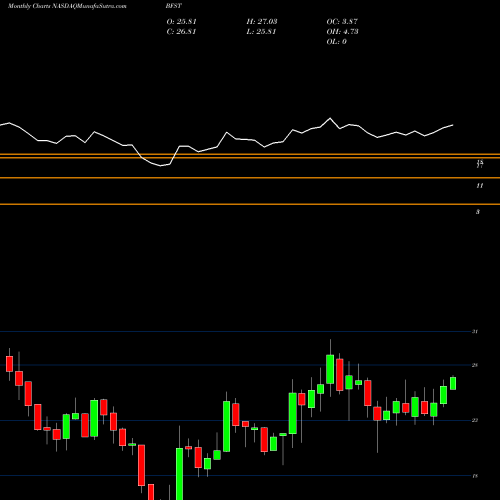Click the final point of the white indicator line
This screenshot has width=500, height=500.
point(453,125)
